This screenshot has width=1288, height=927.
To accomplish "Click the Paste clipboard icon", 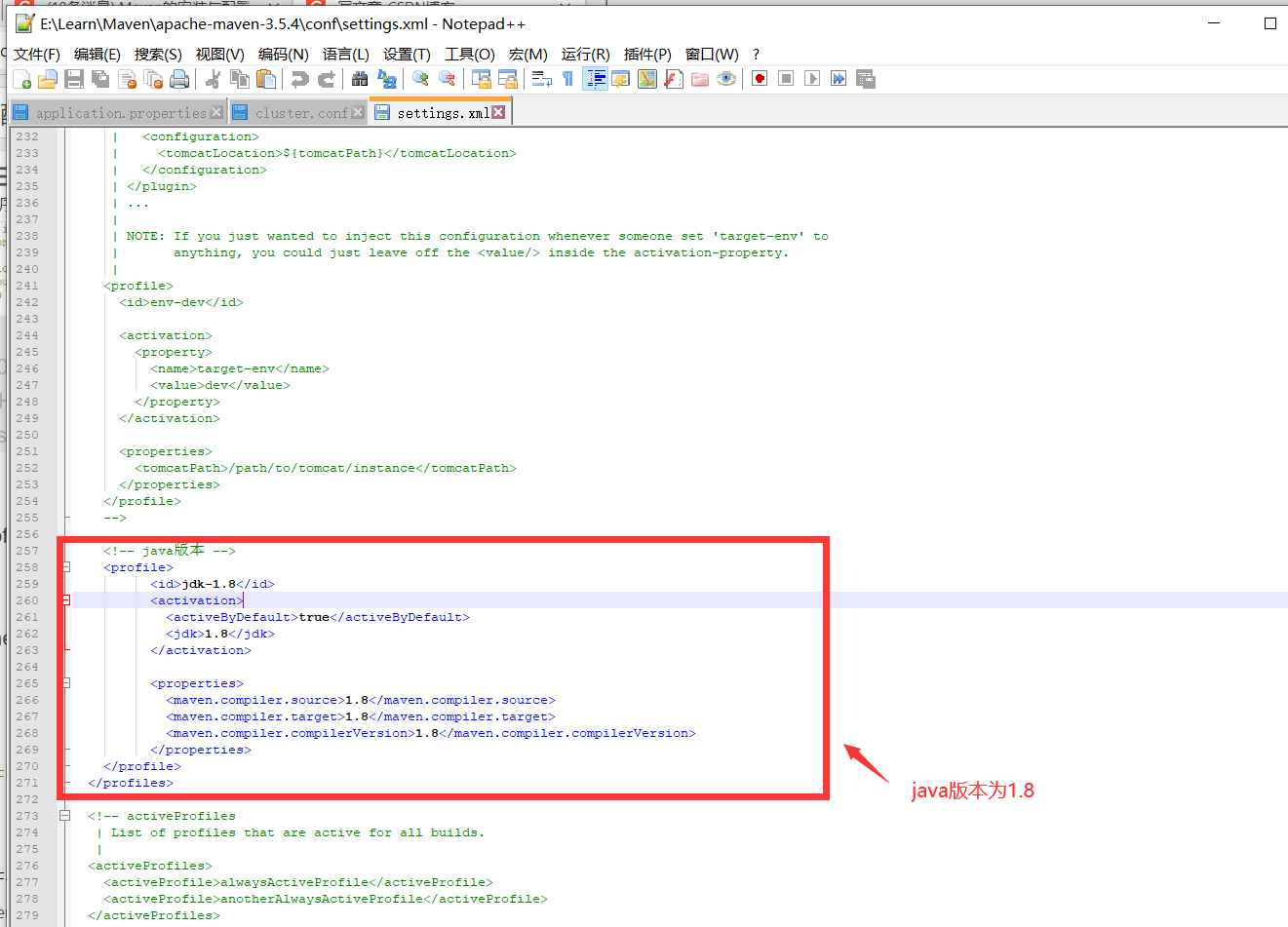I will pyautogui.click(x=265, y=79).
